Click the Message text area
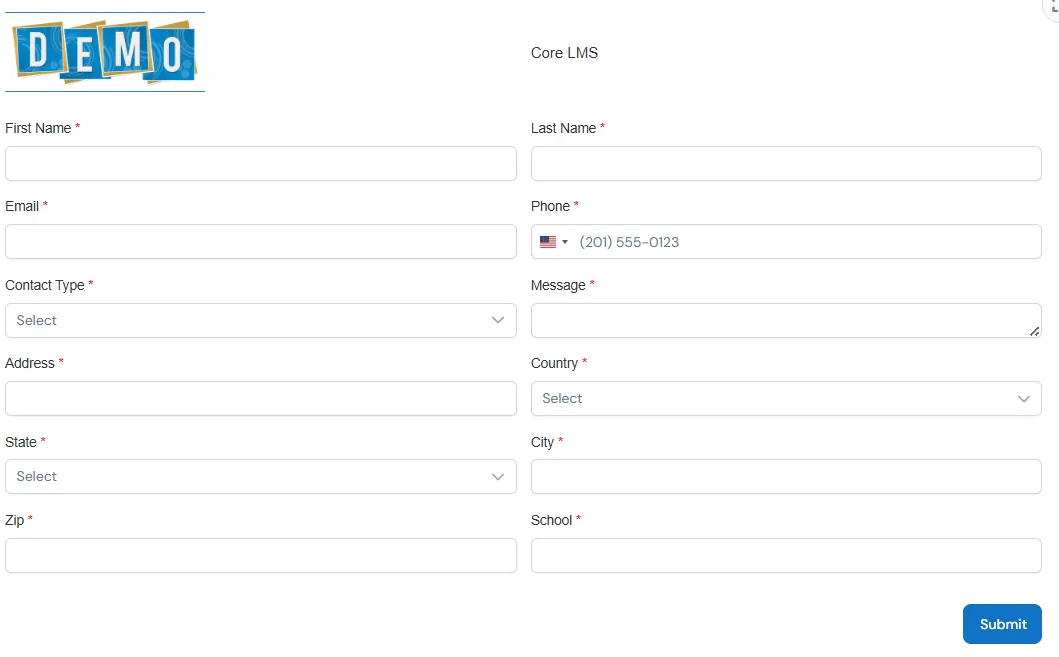Viewport: 1059px width, 657px height. (786, 320)
